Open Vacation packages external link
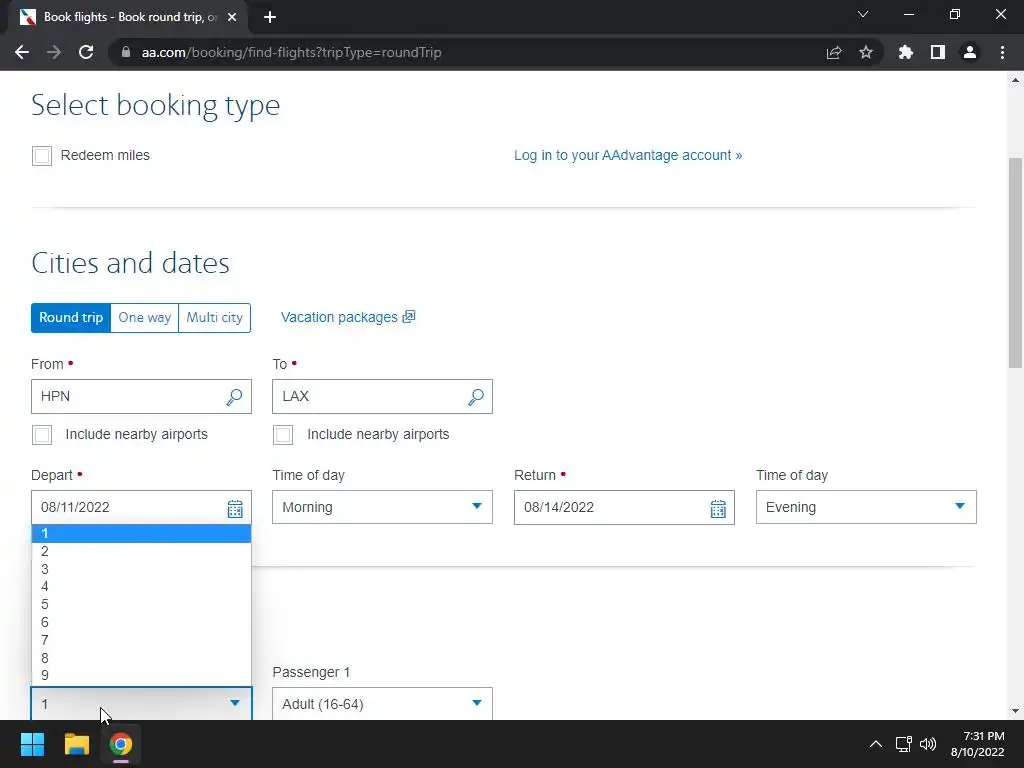1024x768 pixels. coord(347,317)
